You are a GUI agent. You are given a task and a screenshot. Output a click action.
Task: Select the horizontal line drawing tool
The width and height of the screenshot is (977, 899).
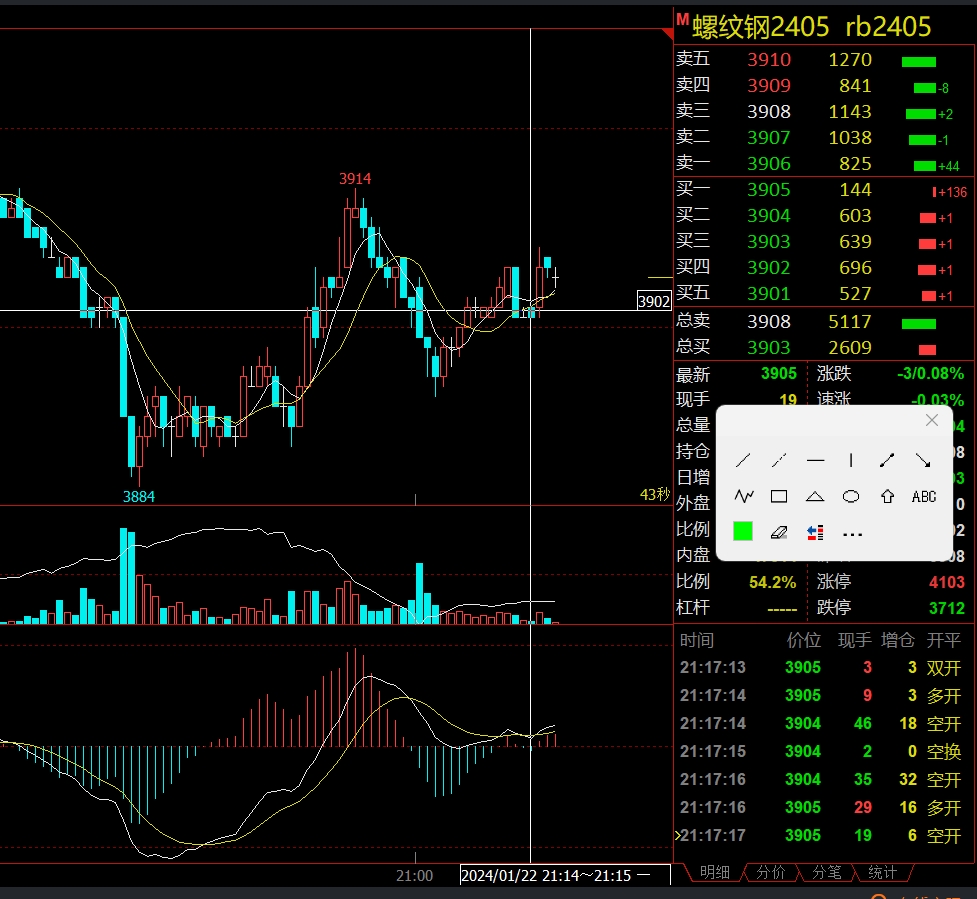(815, 461)
